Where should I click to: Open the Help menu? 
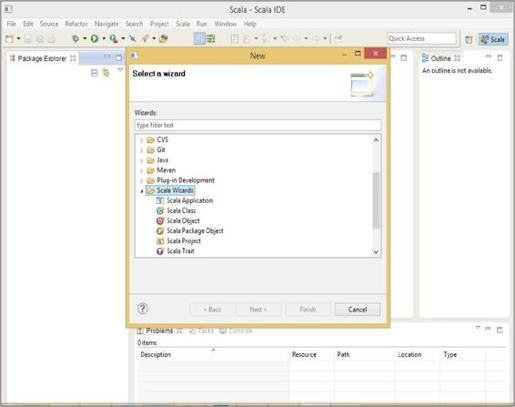click(x=250, y=24)
